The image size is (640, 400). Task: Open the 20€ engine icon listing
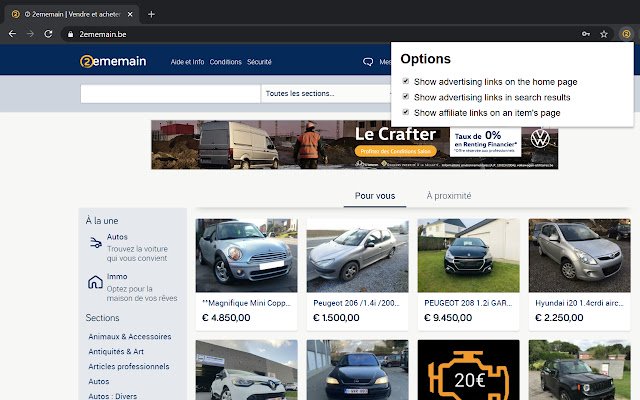(x=469, y=370)
